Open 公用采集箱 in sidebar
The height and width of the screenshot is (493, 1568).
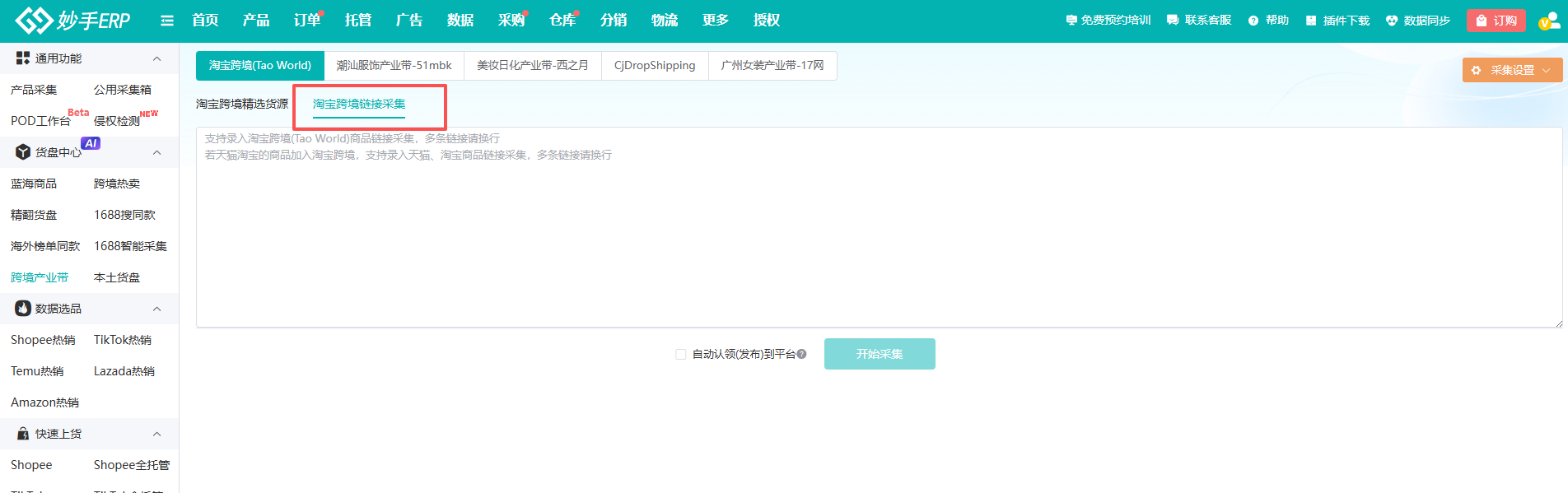[123, 90]
